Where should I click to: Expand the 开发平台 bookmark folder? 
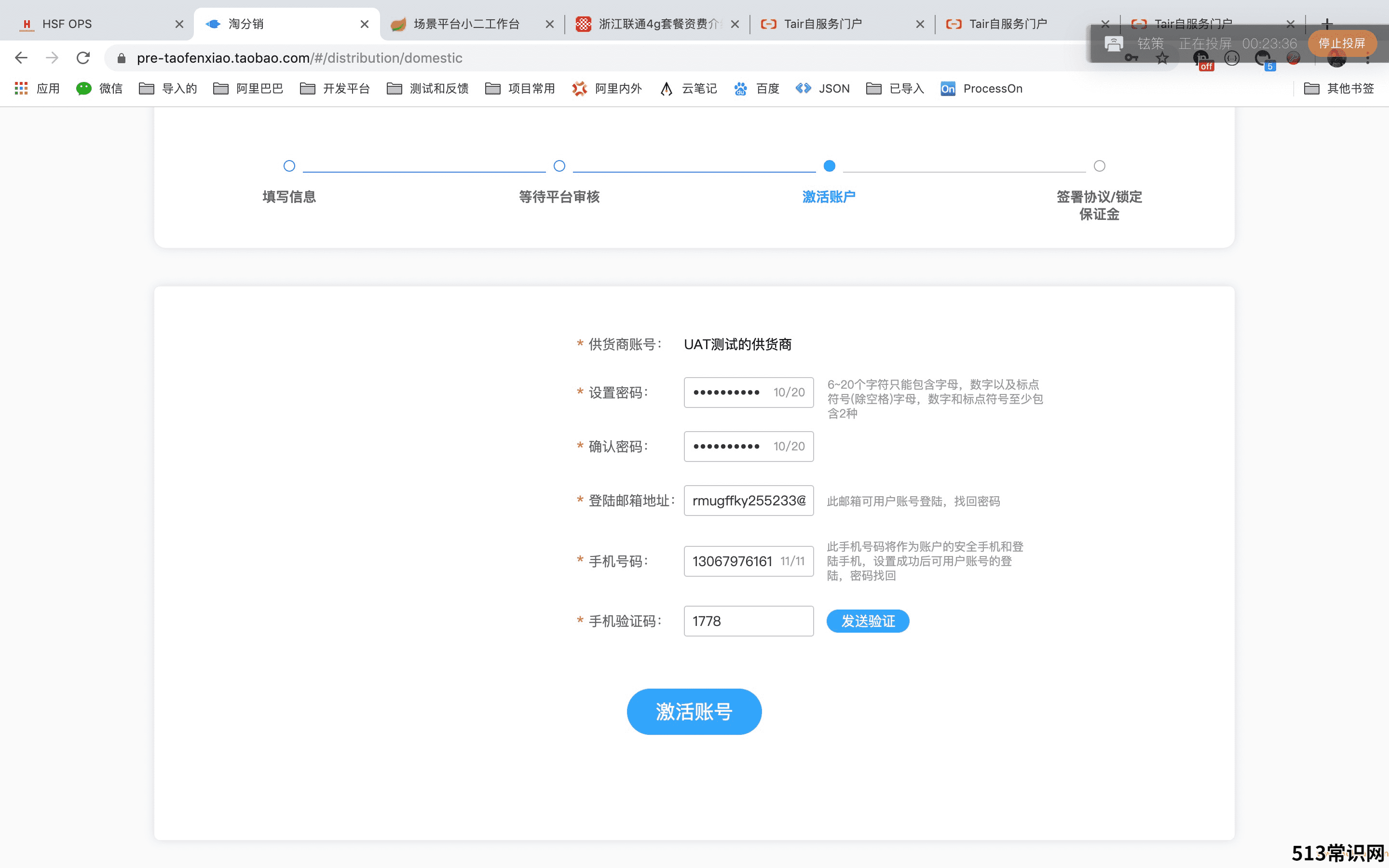click(335, 88)
